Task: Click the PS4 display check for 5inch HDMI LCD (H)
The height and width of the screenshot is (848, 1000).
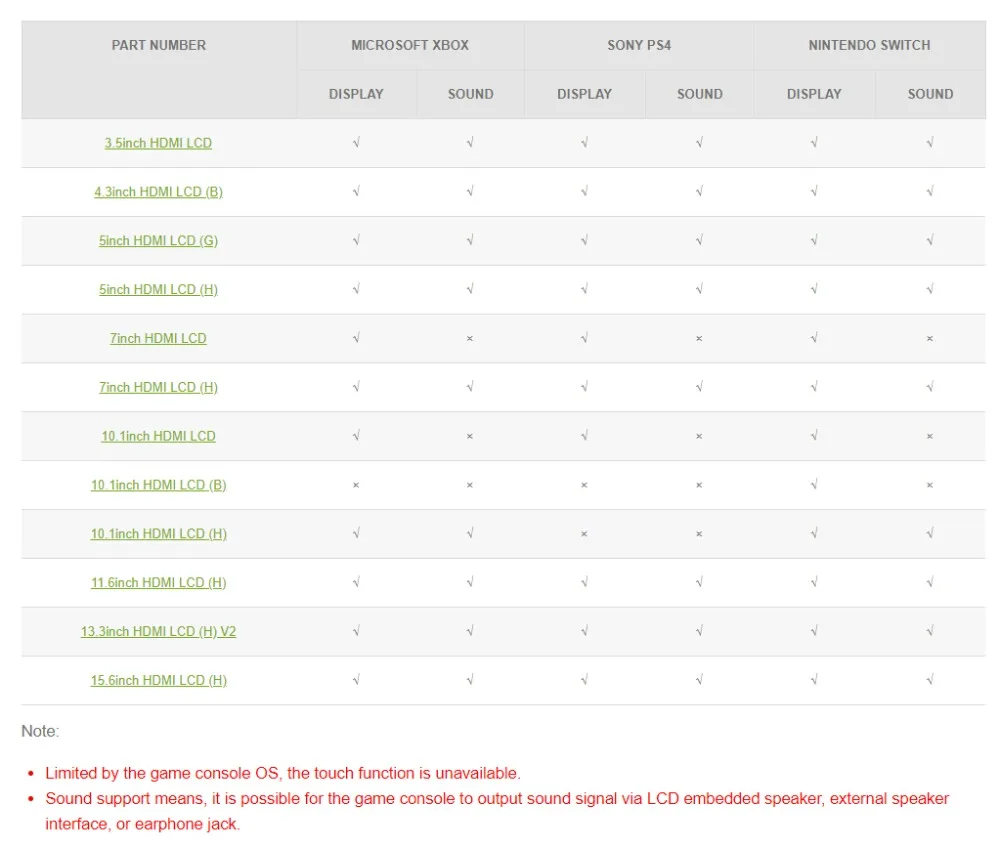Action: pyautogui.click(x=584, y=289)
